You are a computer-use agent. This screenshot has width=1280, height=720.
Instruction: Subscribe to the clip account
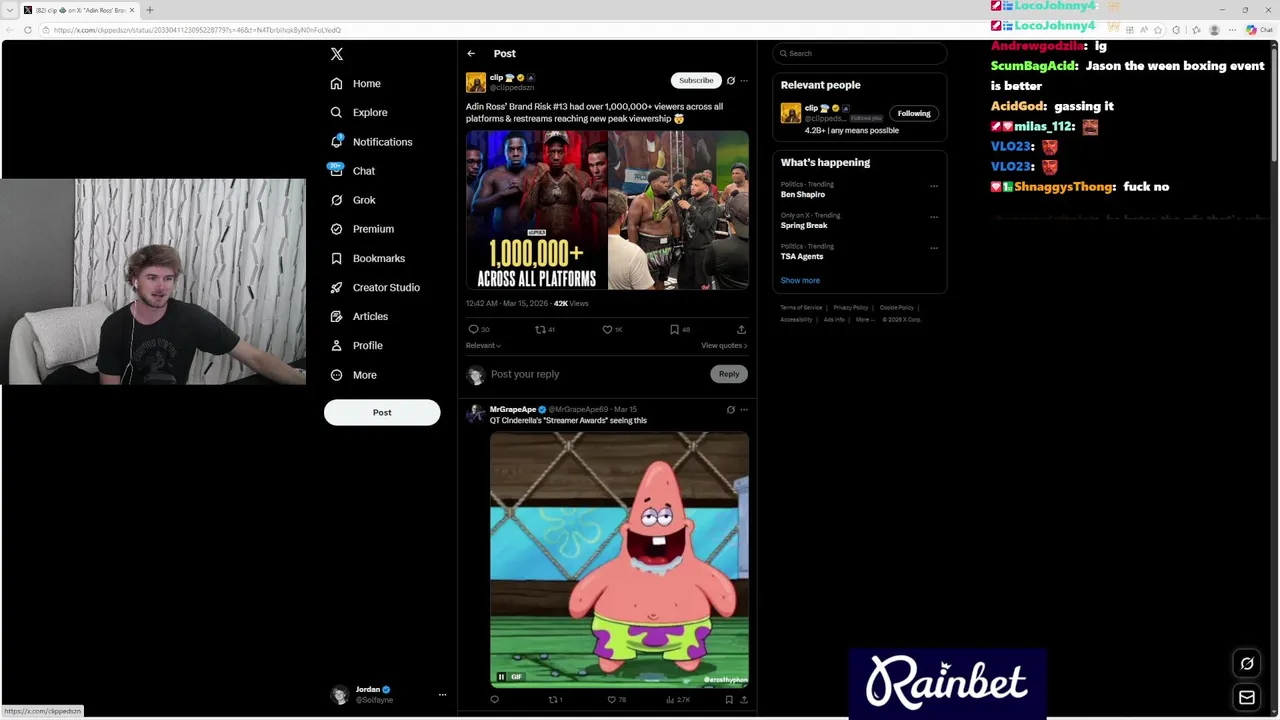click(696, 80)
